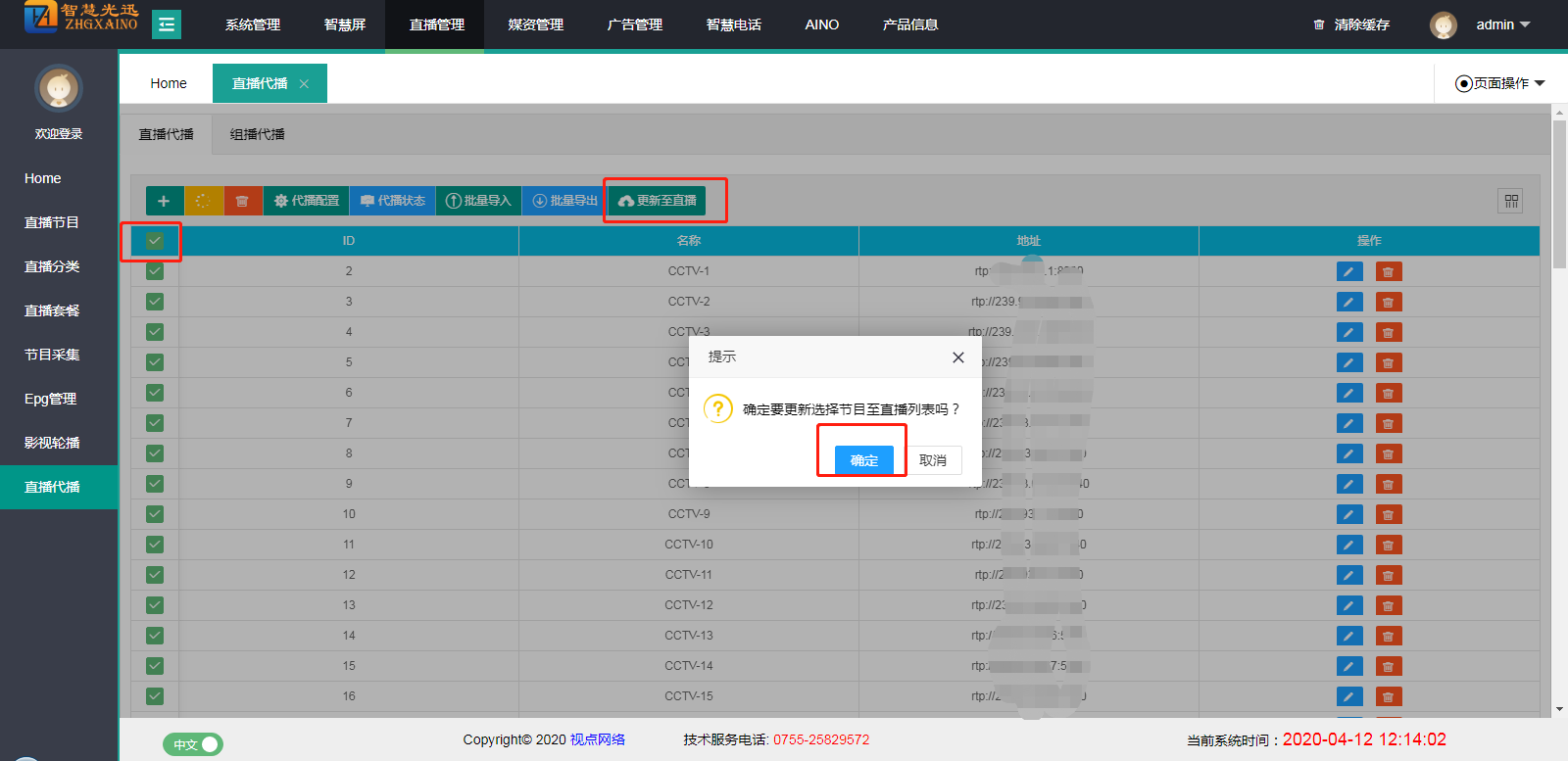Confirm the dialog with 确定 button
Viewport: 1568px width, 761px height.
[x=863, y=460]
